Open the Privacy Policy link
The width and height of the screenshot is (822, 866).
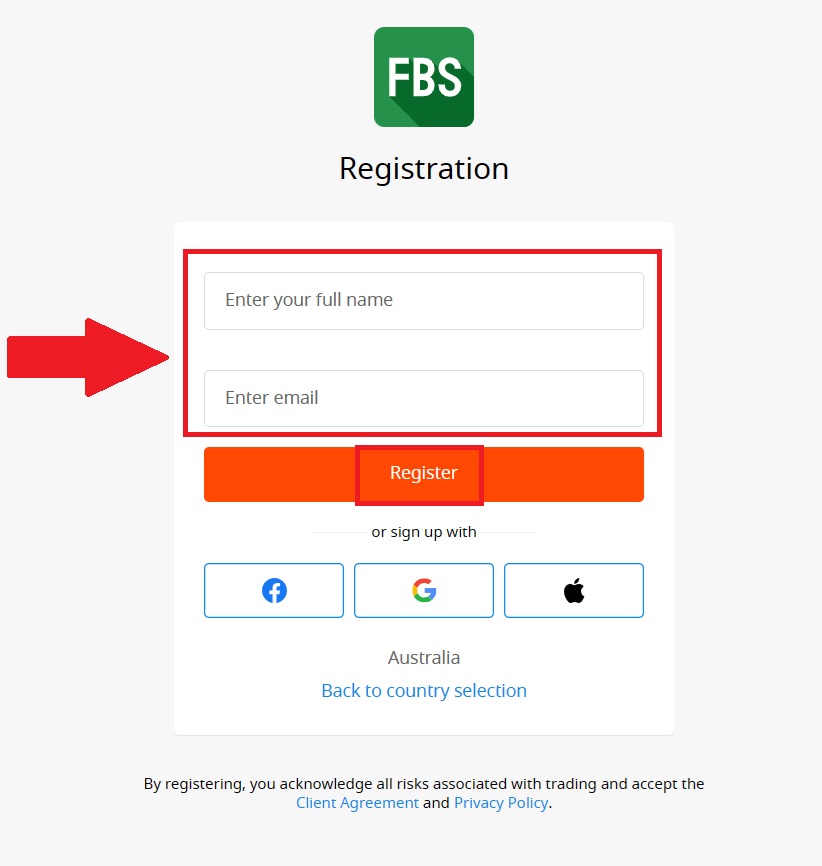tap(501, 803)
